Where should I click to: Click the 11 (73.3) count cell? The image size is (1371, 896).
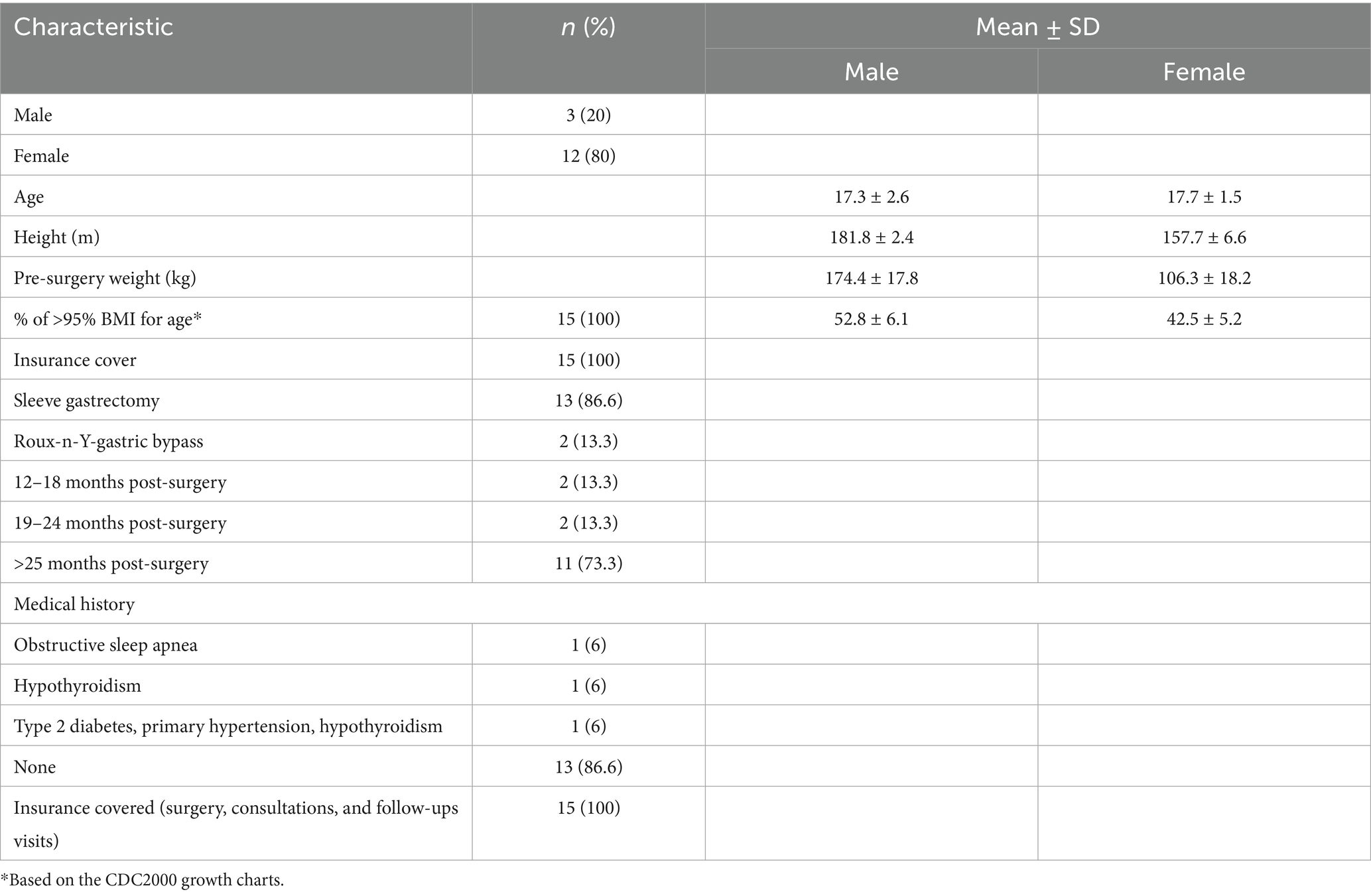click(588, 564)
